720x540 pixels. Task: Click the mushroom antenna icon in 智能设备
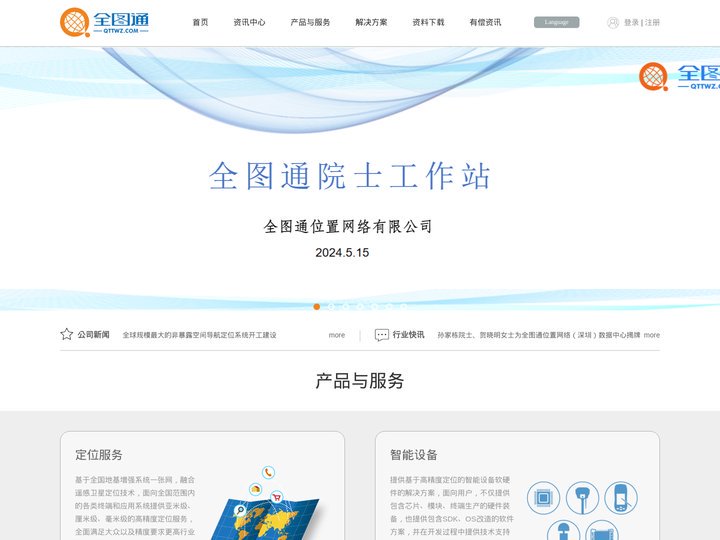pos(563,530)
